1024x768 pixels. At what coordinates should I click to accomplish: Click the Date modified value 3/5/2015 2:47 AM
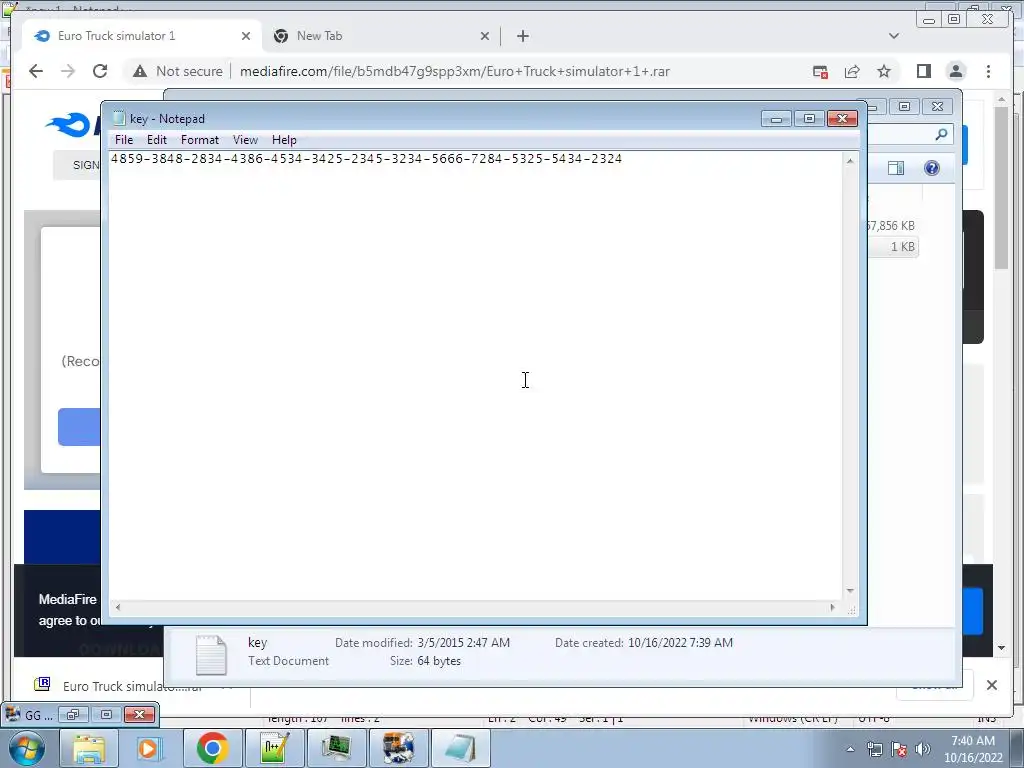(x=464, y=643)
